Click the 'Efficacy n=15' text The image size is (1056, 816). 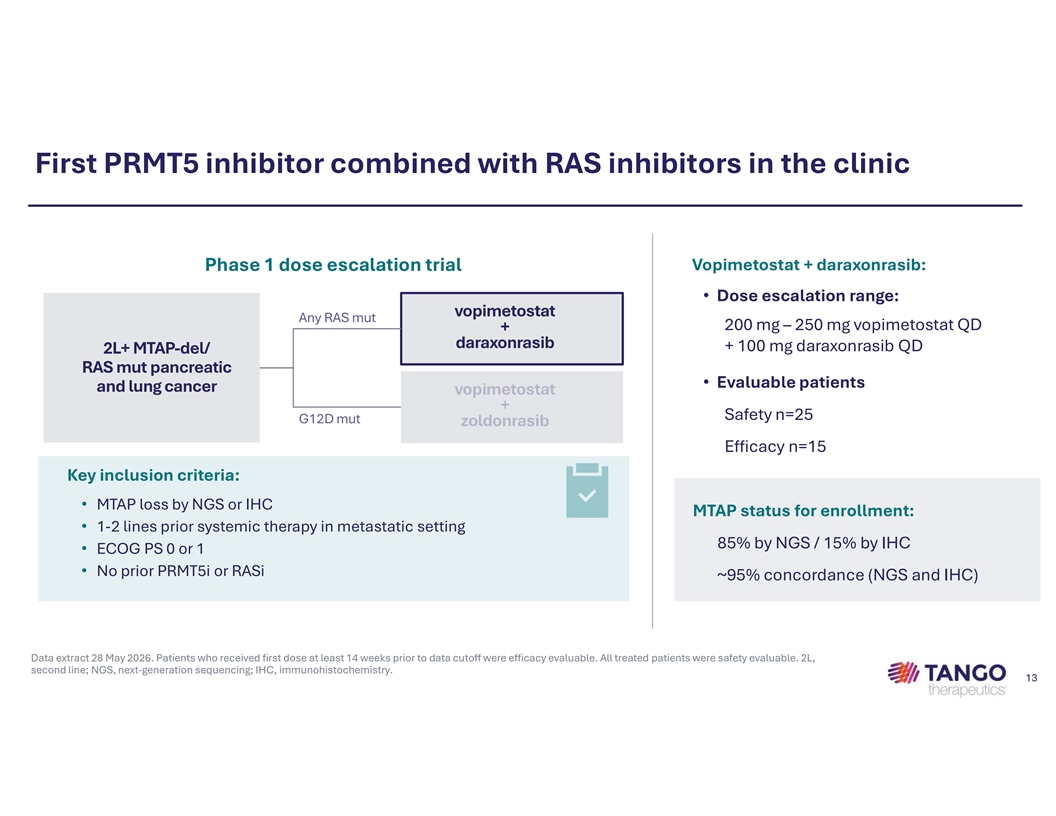coord(775,446)
